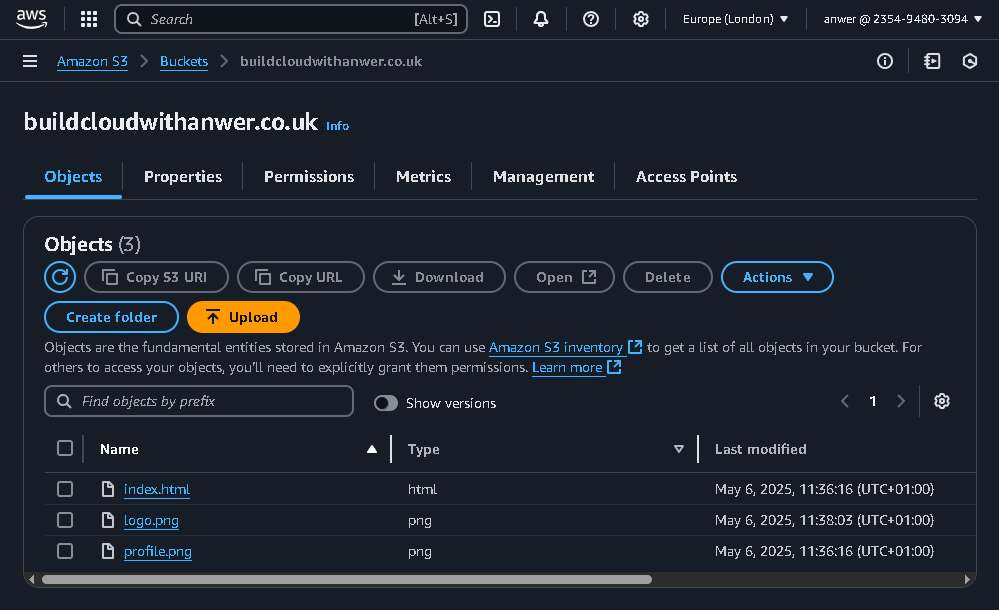The width and height of the screenshot is (999, 610).
Task: Open the profile.png object link
Action: pyautogui.click(x=157, y=551)
